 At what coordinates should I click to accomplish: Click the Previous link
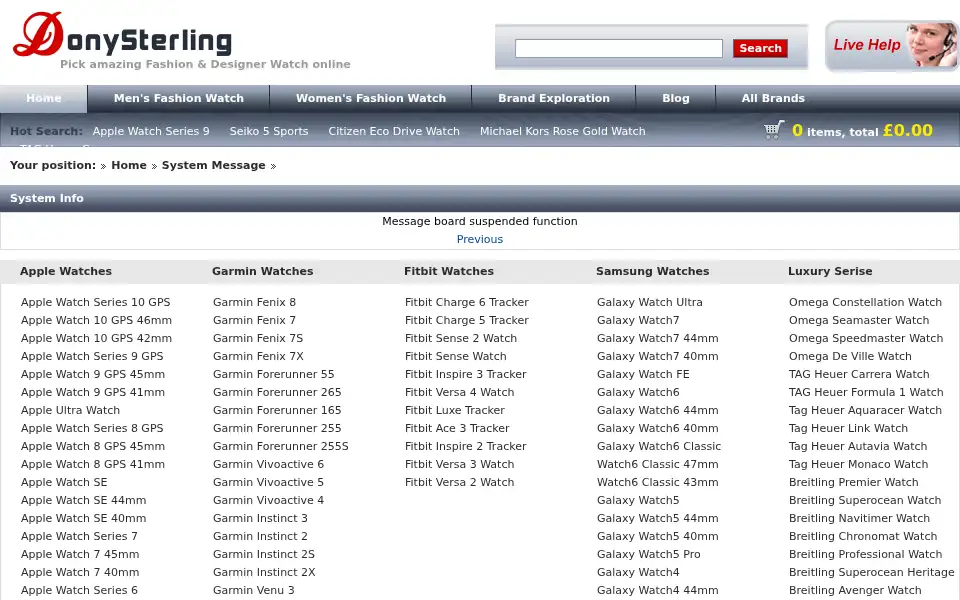click(x=479, y=239)
